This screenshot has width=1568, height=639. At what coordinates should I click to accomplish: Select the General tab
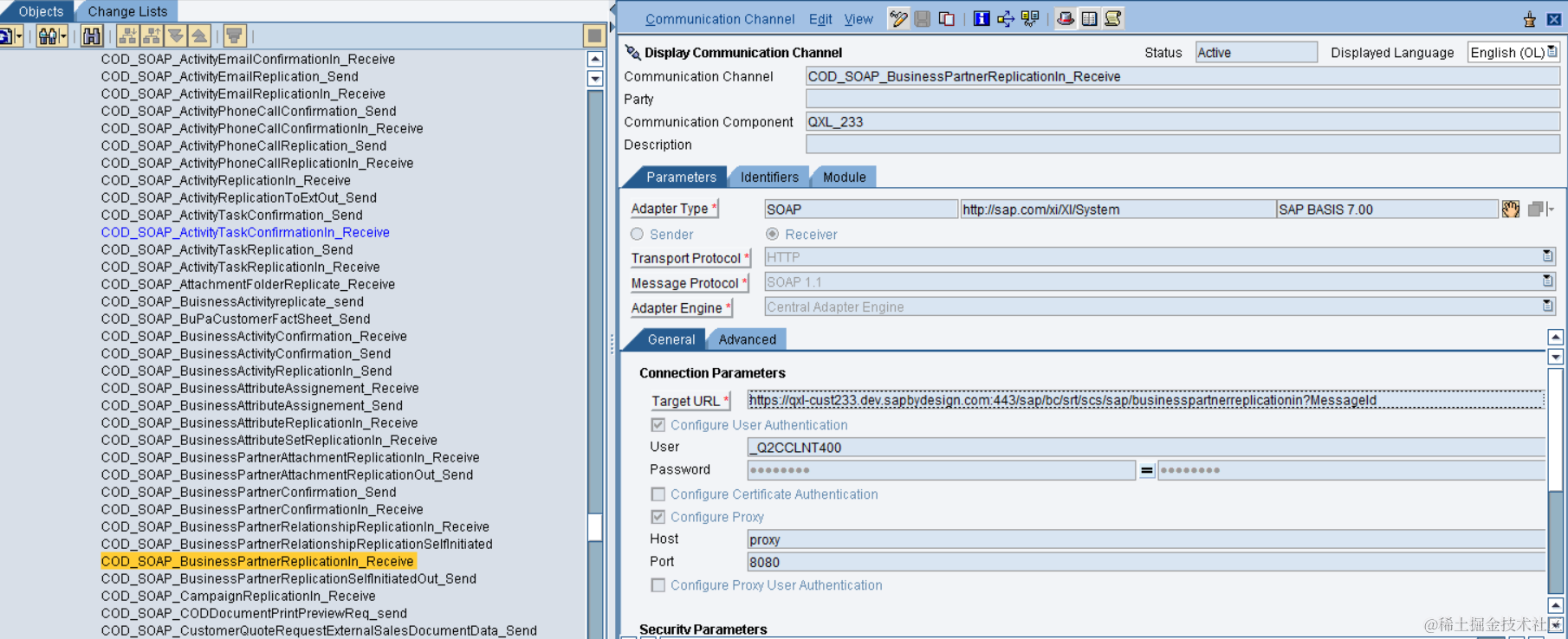pyautogui.click(x=671, y=339)
